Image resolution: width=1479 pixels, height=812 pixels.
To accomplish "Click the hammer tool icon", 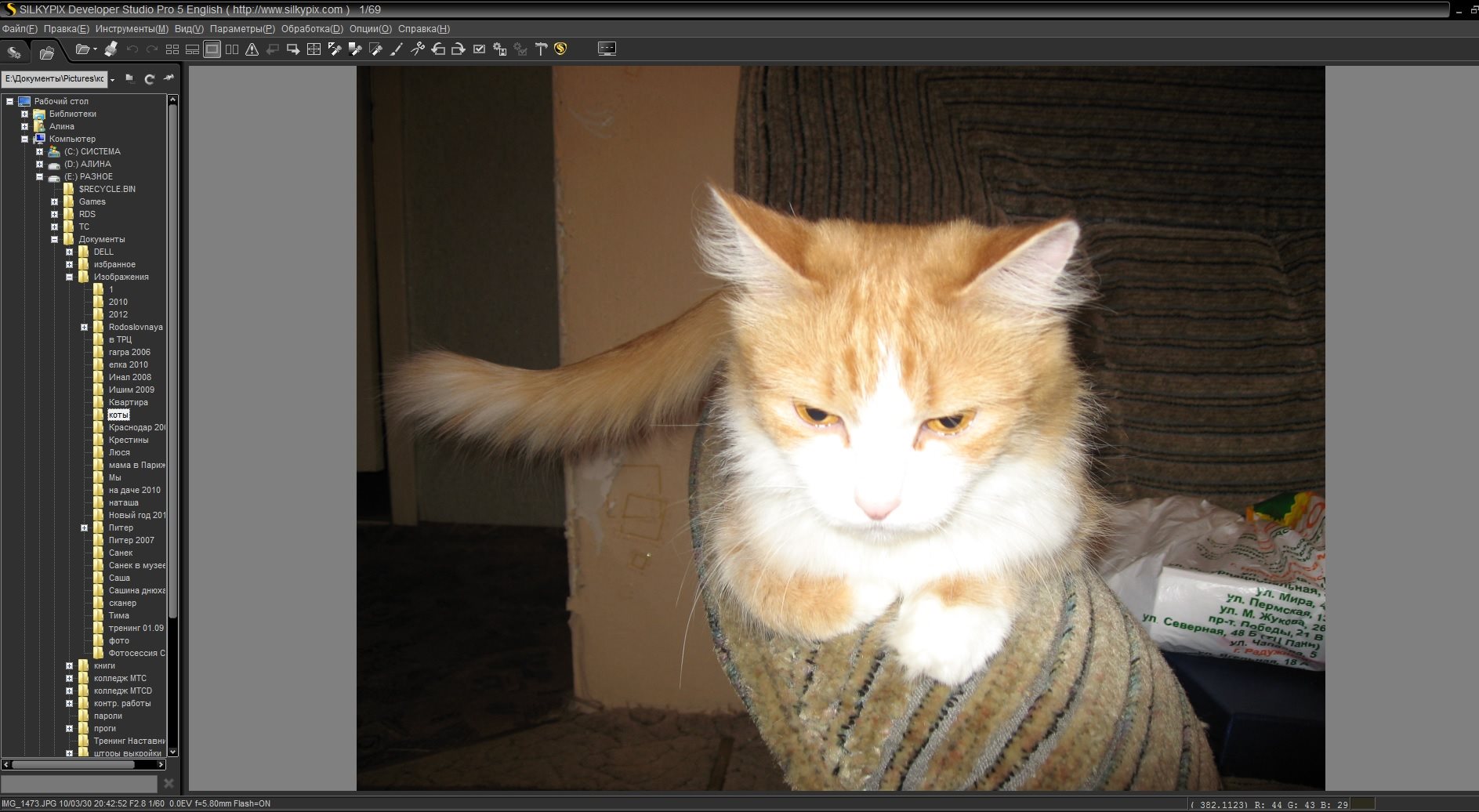I will tap(541, 49).
